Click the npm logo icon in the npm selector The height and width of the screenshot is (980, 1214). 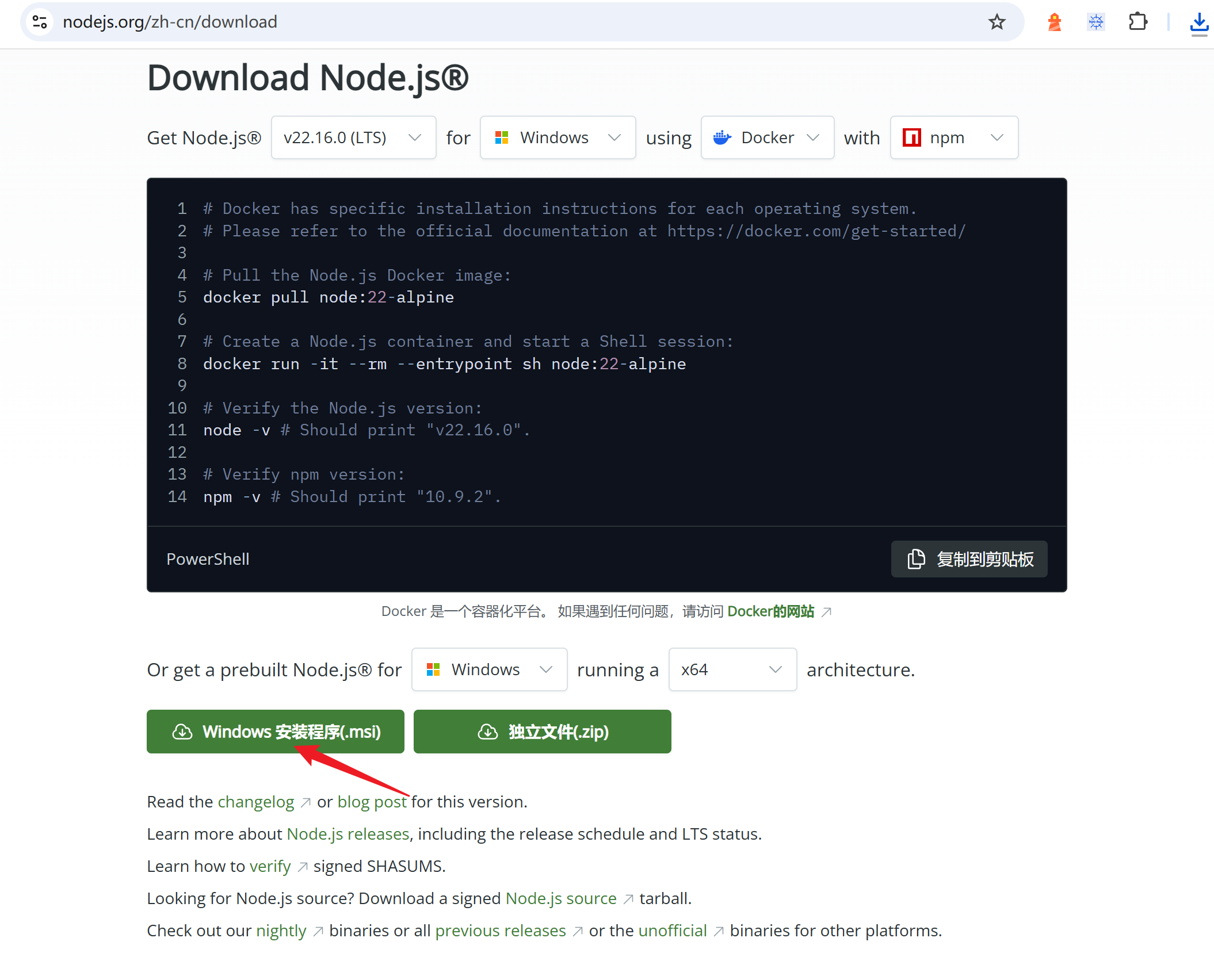pos(912,137)
